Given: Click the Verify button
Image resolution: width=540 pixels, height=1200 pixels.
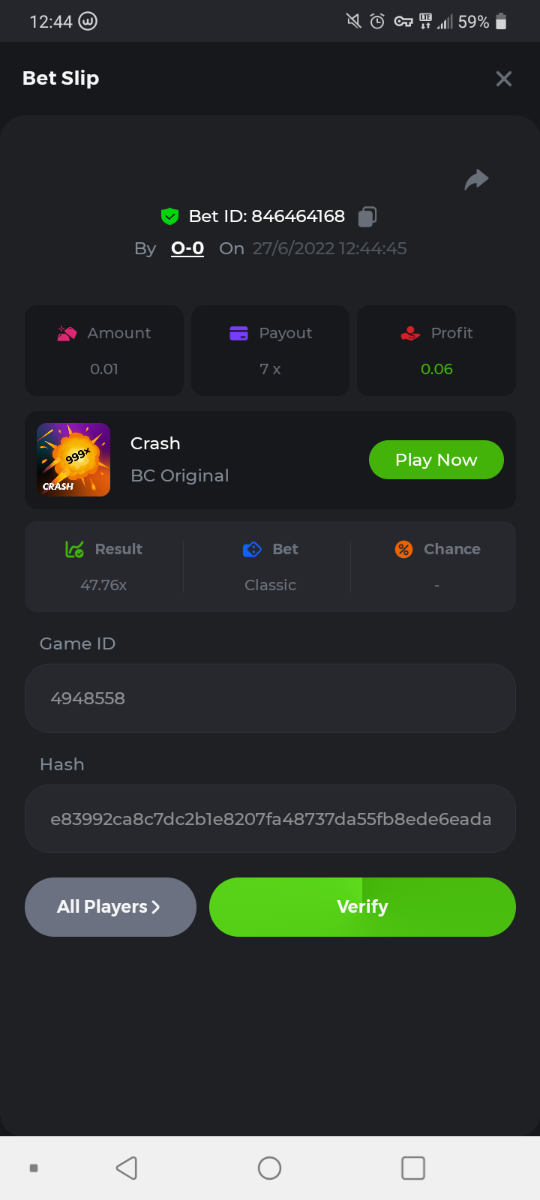Looking at the screenshot, I should (362, 907).
